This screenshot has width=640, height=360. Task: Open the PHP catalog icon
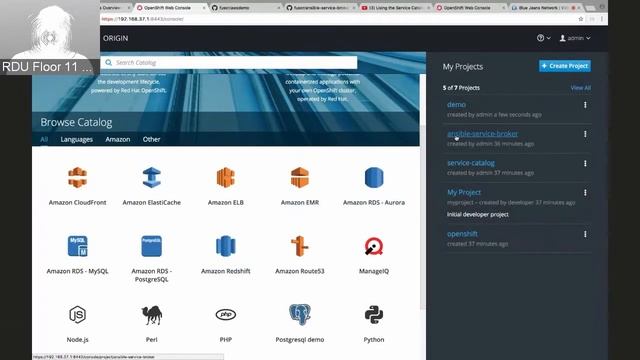[x=226, y=315]
